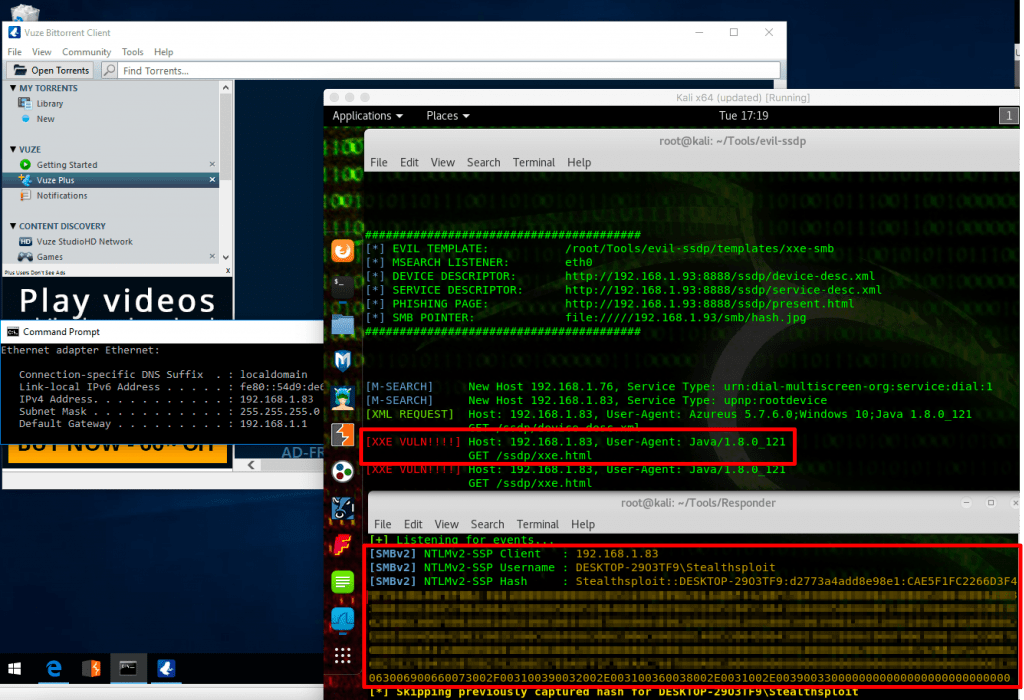Click the Command Prompt title bar icon

pos(12,332)
